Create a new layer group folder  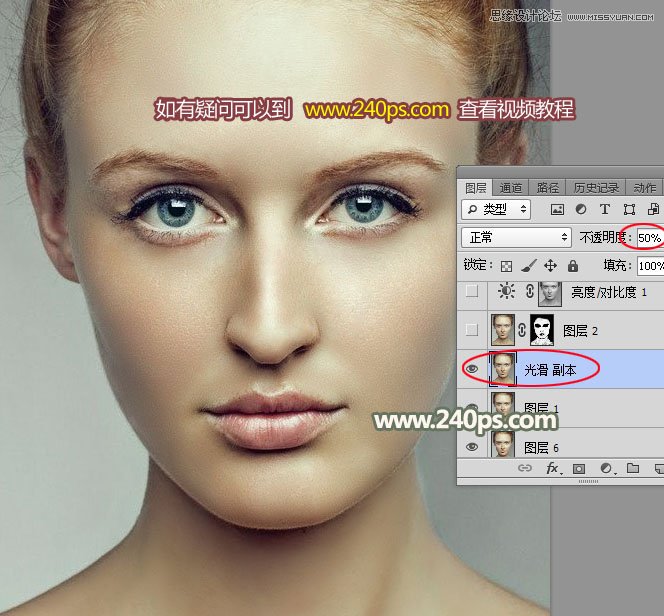pos(632,468)
